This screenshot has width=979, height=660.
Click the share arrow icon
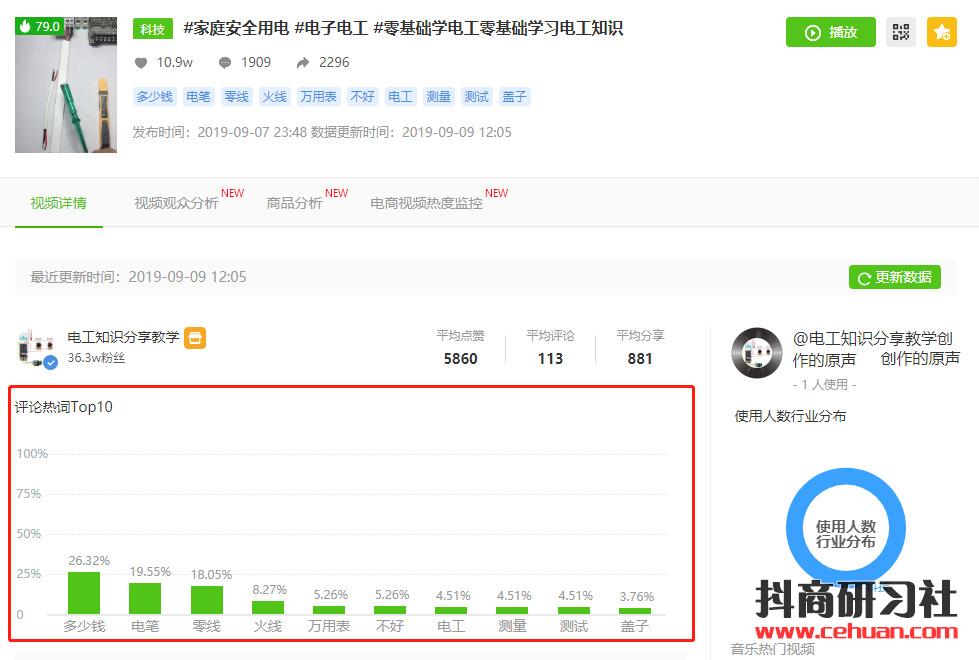click(x=303, y=62)
